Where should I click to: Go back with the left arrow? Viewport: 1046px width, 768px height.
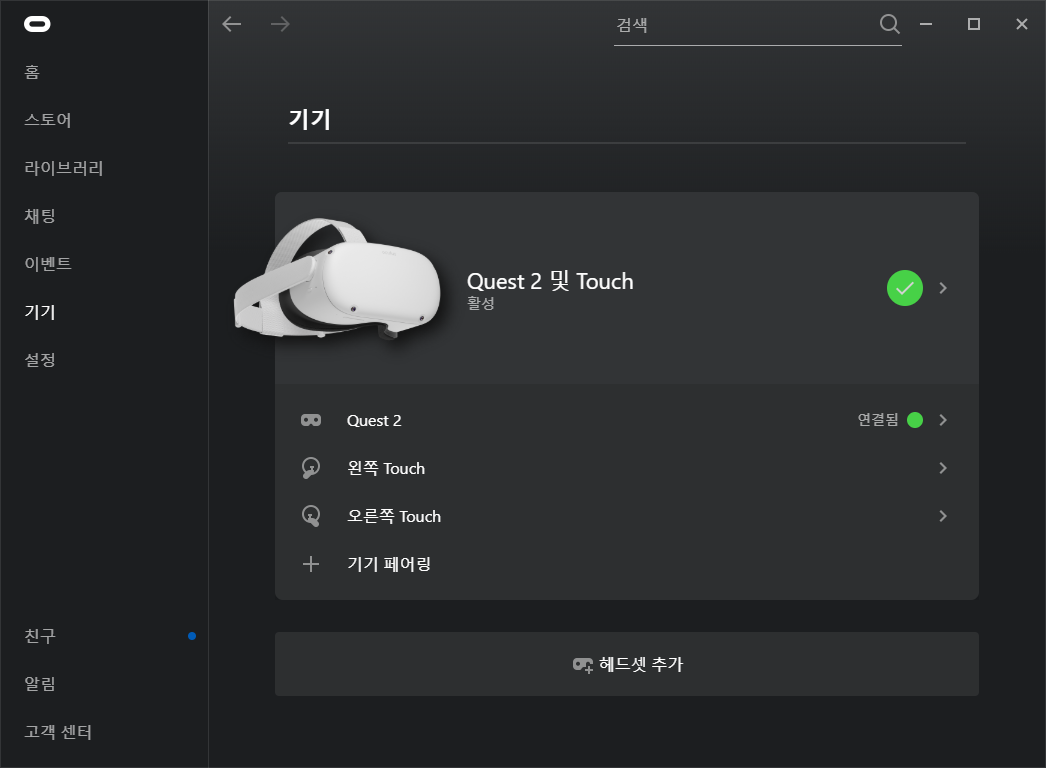(231, 24)
